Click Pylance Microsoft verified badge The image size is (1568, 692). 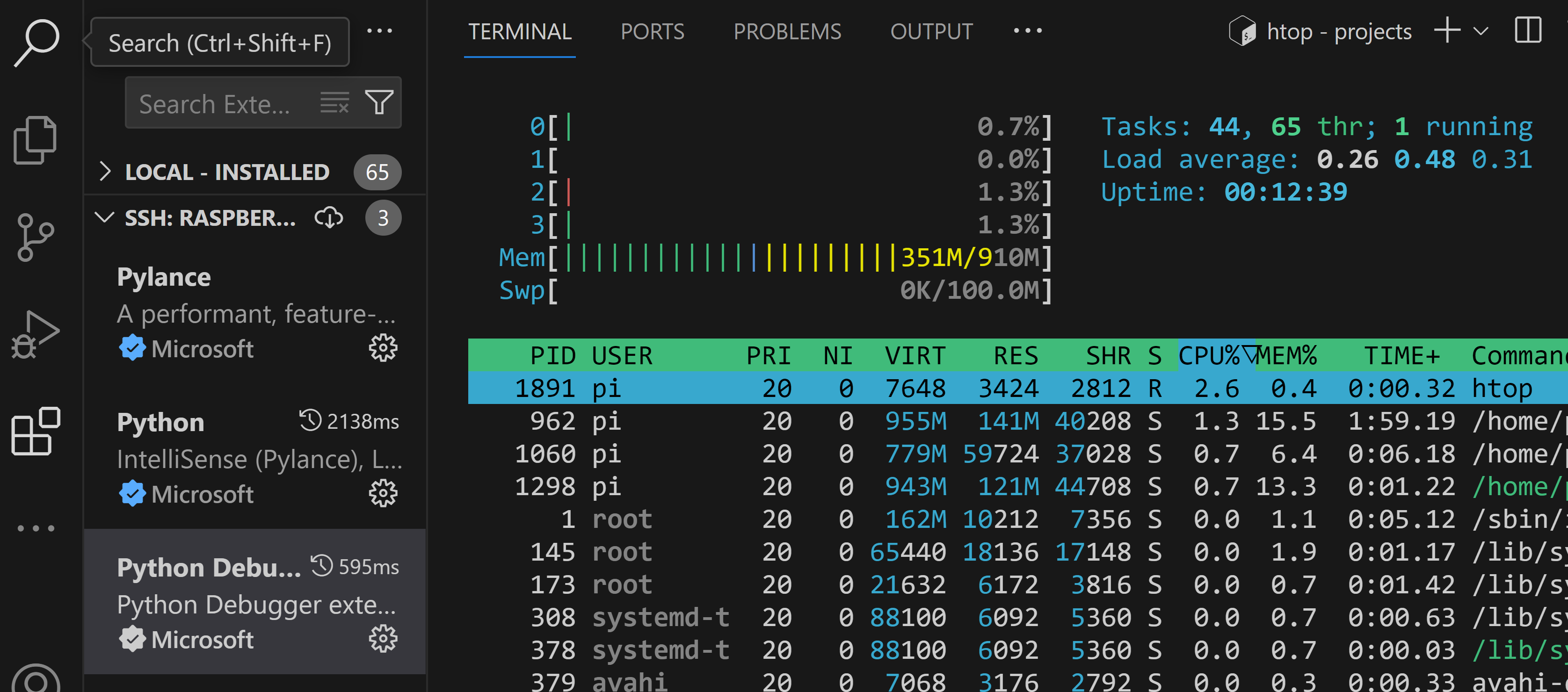click(x=132, y=348)
